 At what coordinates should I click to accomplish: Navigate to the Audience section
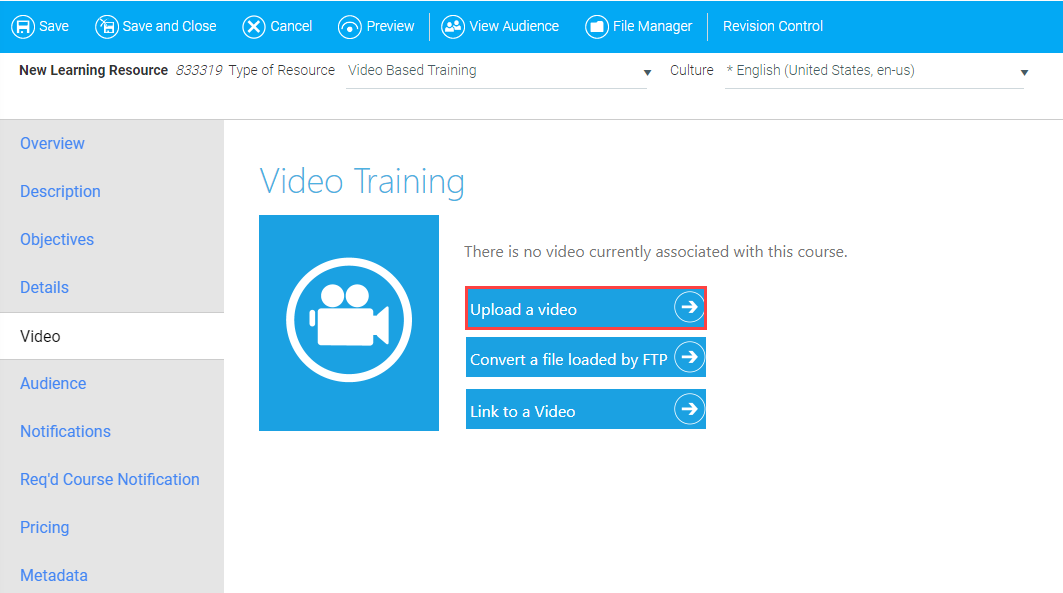[53, 383]
